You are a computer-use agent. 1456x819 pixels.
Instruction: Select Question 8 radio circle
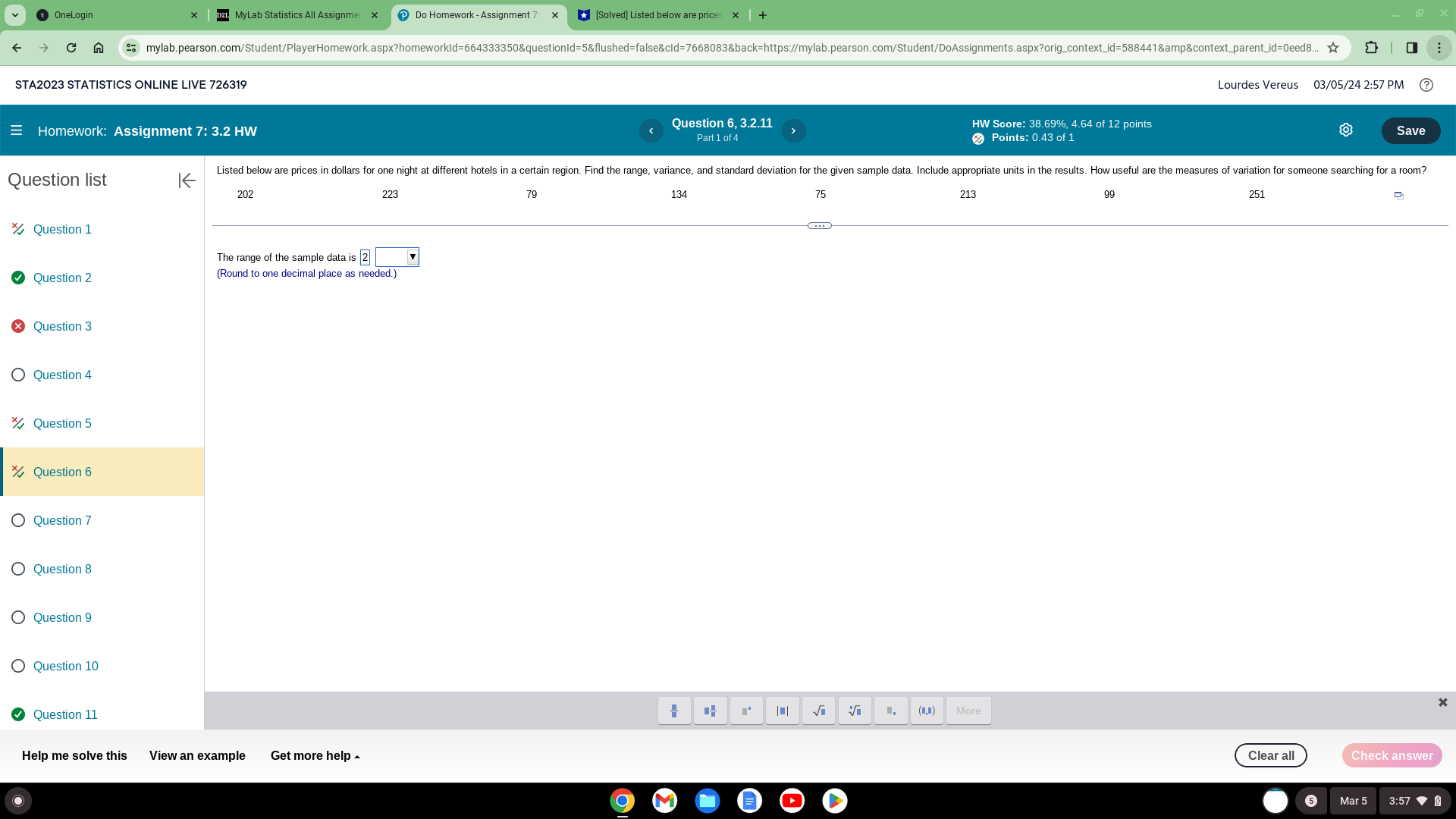17,568
